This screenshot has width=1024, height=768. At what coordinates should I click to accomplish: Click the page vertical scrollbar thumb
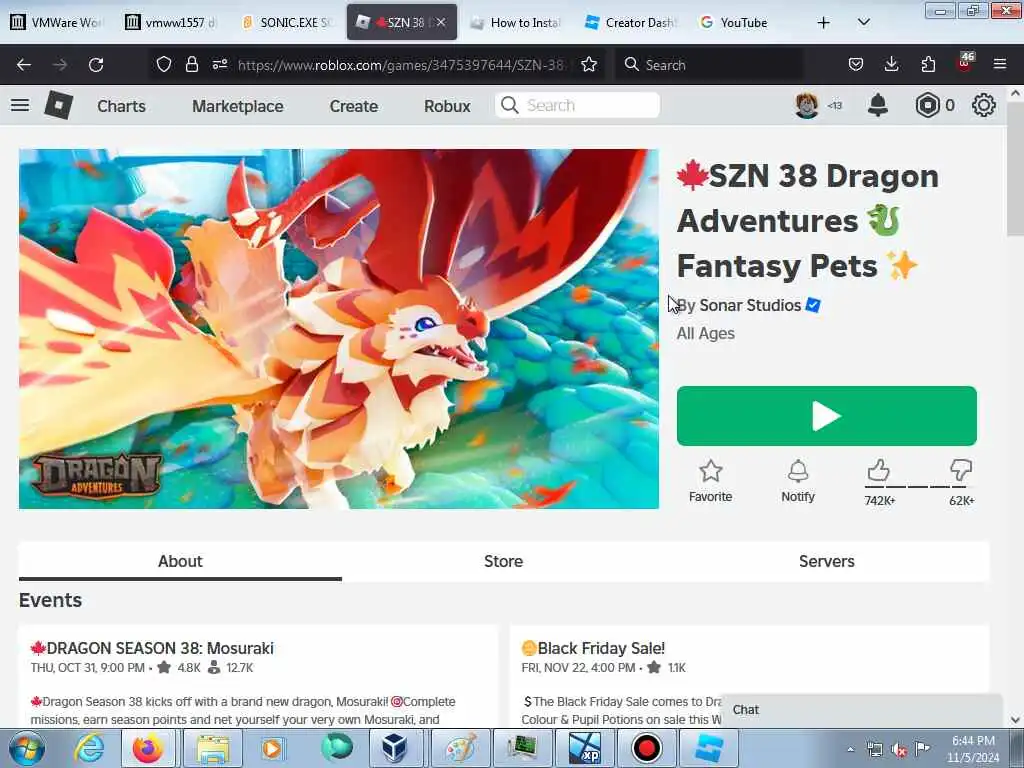1014,170
